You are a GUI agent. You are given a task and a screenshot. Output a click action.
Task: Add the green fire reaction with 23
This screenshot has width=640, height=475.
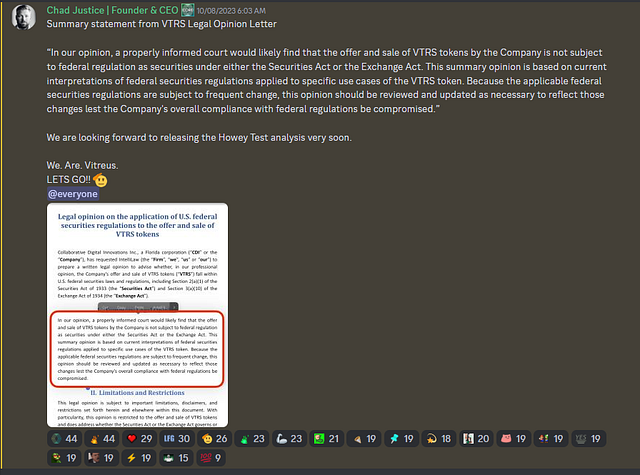tap(252, 439)
